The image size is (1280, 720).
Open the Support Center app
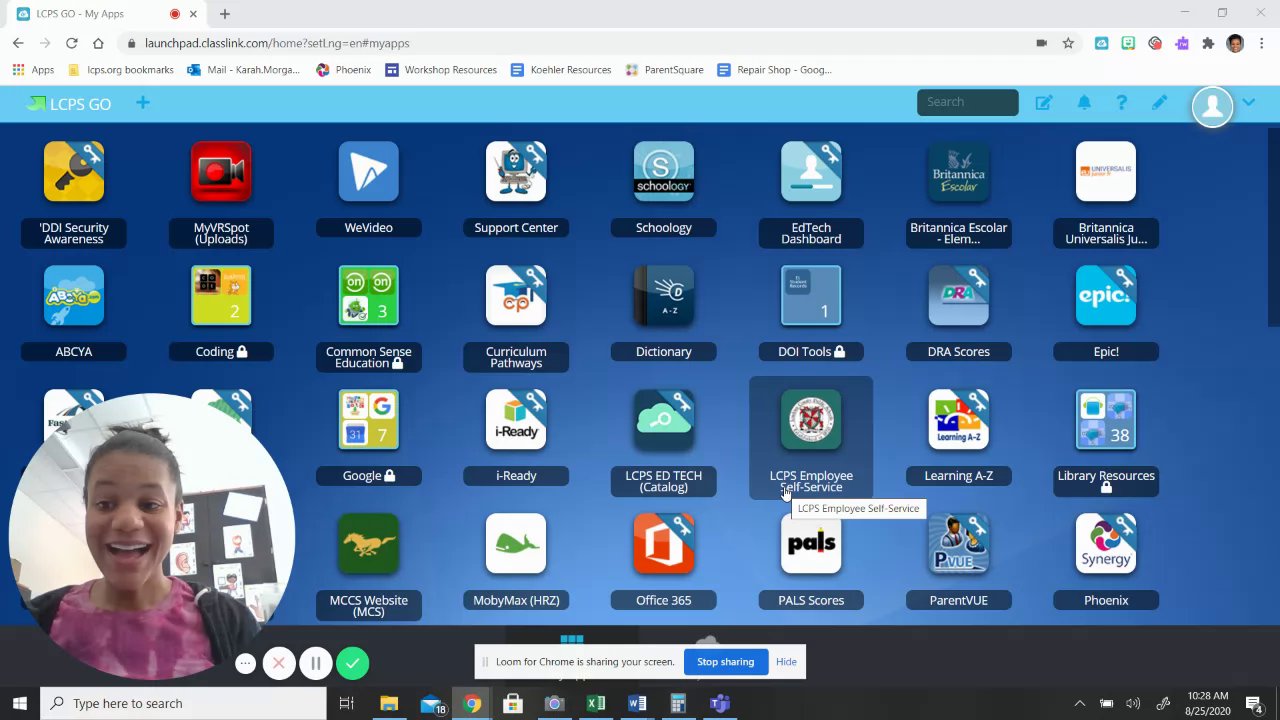516,172
